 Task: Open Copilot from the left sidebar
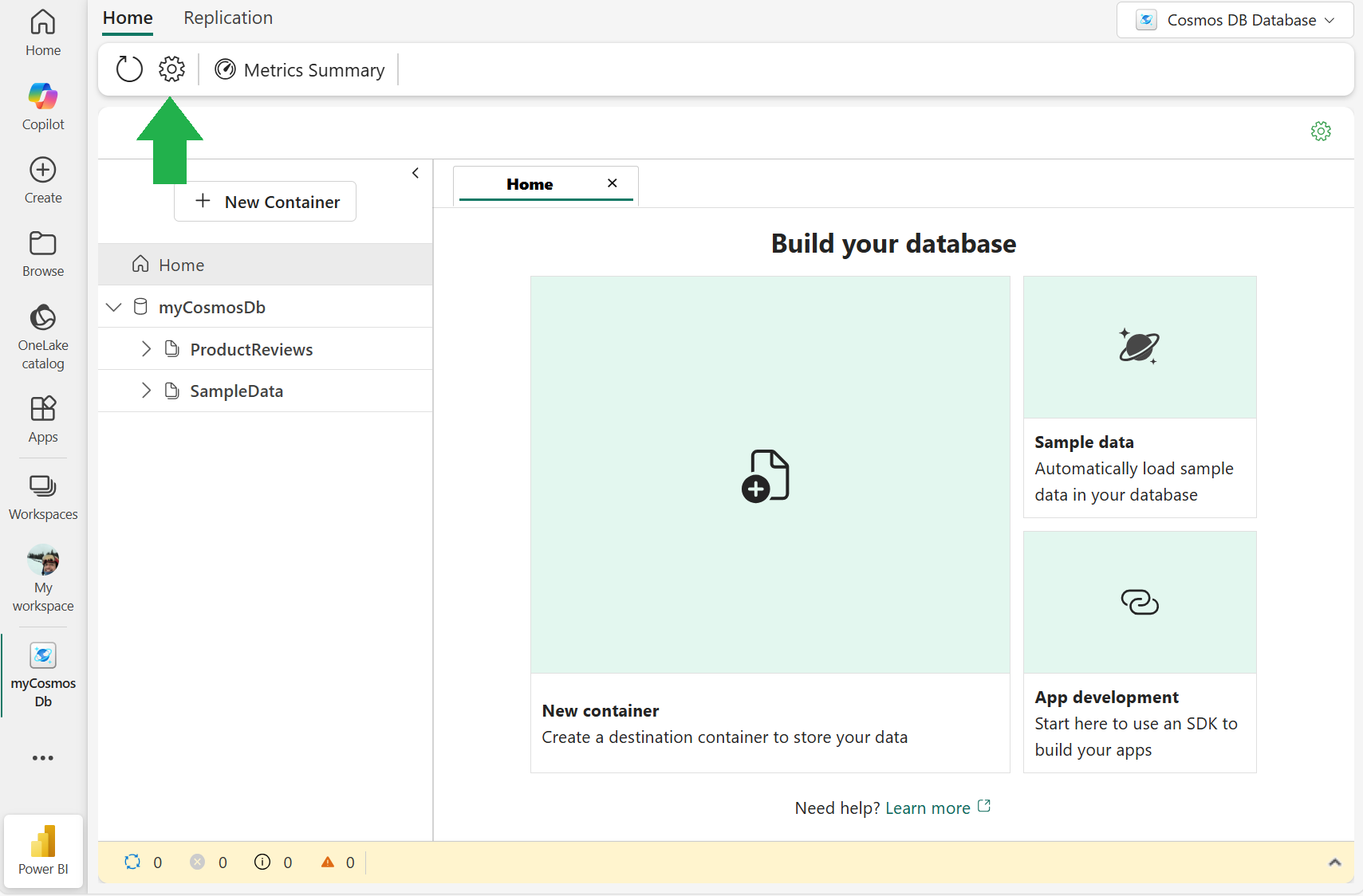43,107
